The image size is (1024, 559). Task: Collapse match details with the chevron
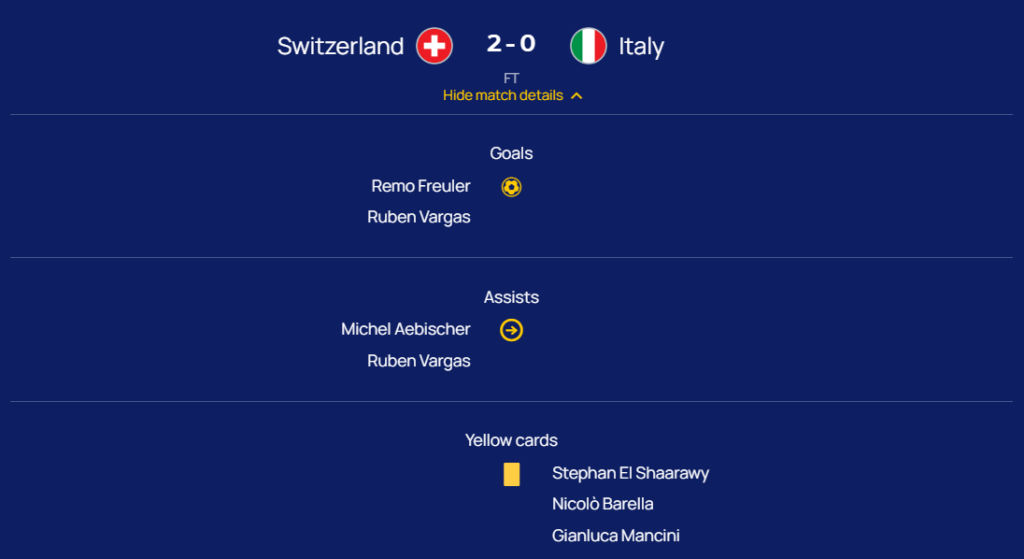coord(577,96)
